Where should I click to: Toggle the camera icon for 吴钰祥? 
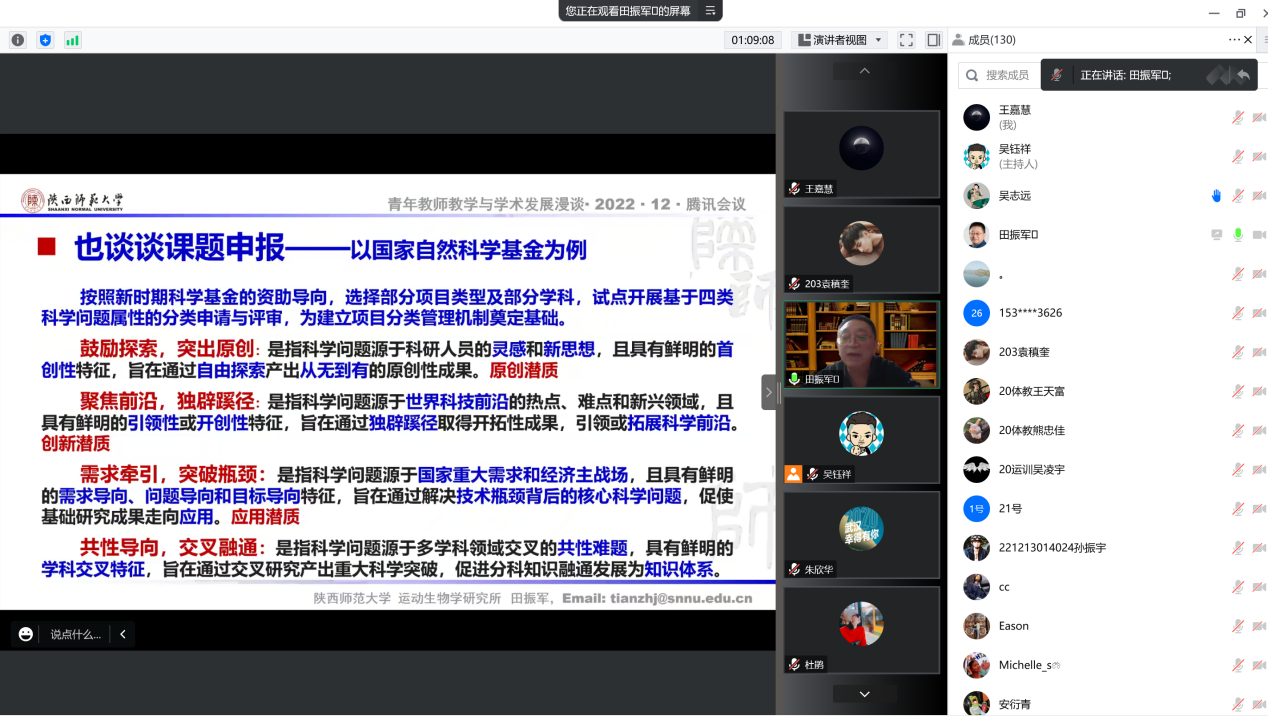(1259, 157)
